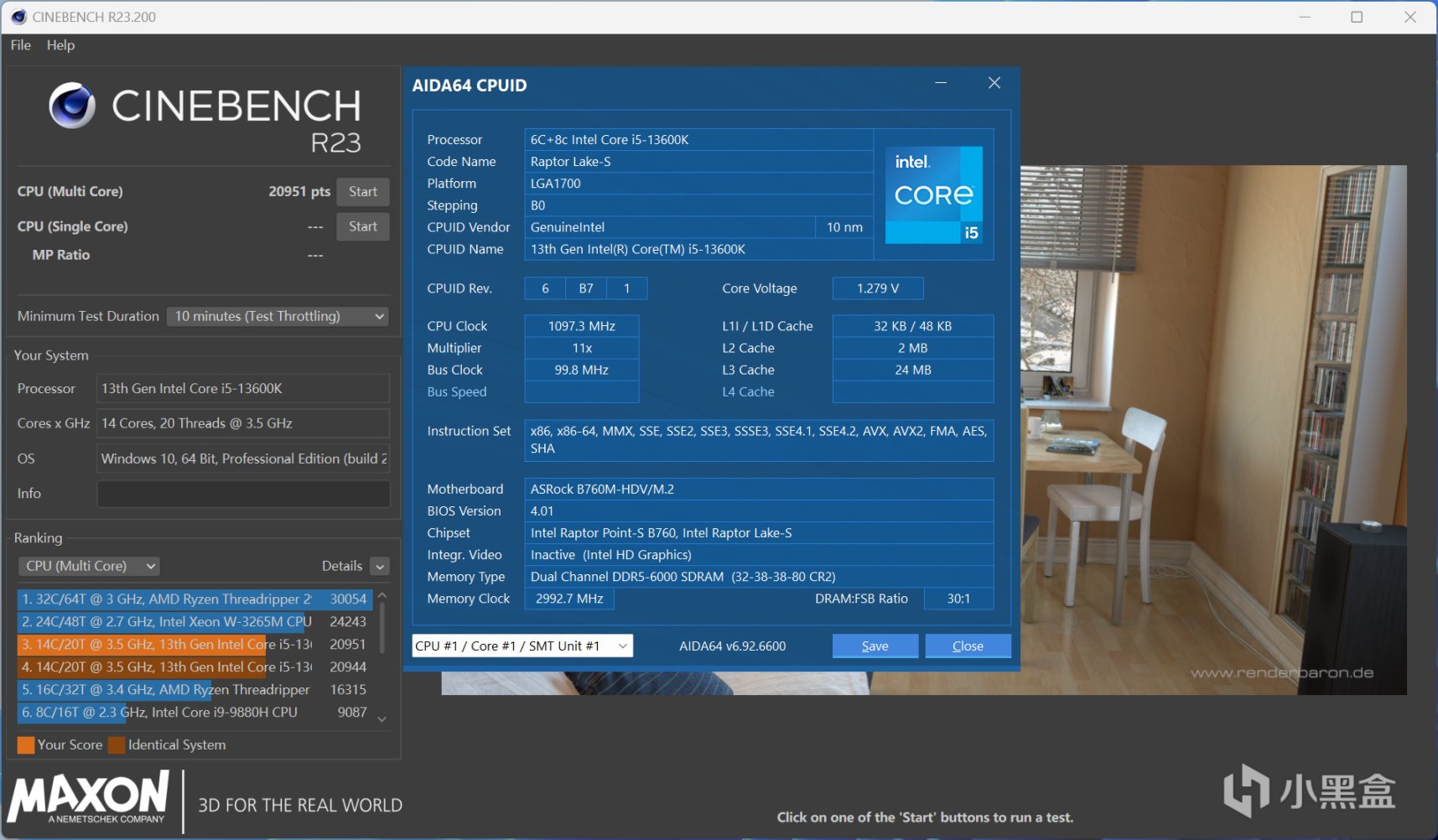This screenshot has width=1438, height=840.
Task: Click the L4 Cache label
Action: (748, 391)
